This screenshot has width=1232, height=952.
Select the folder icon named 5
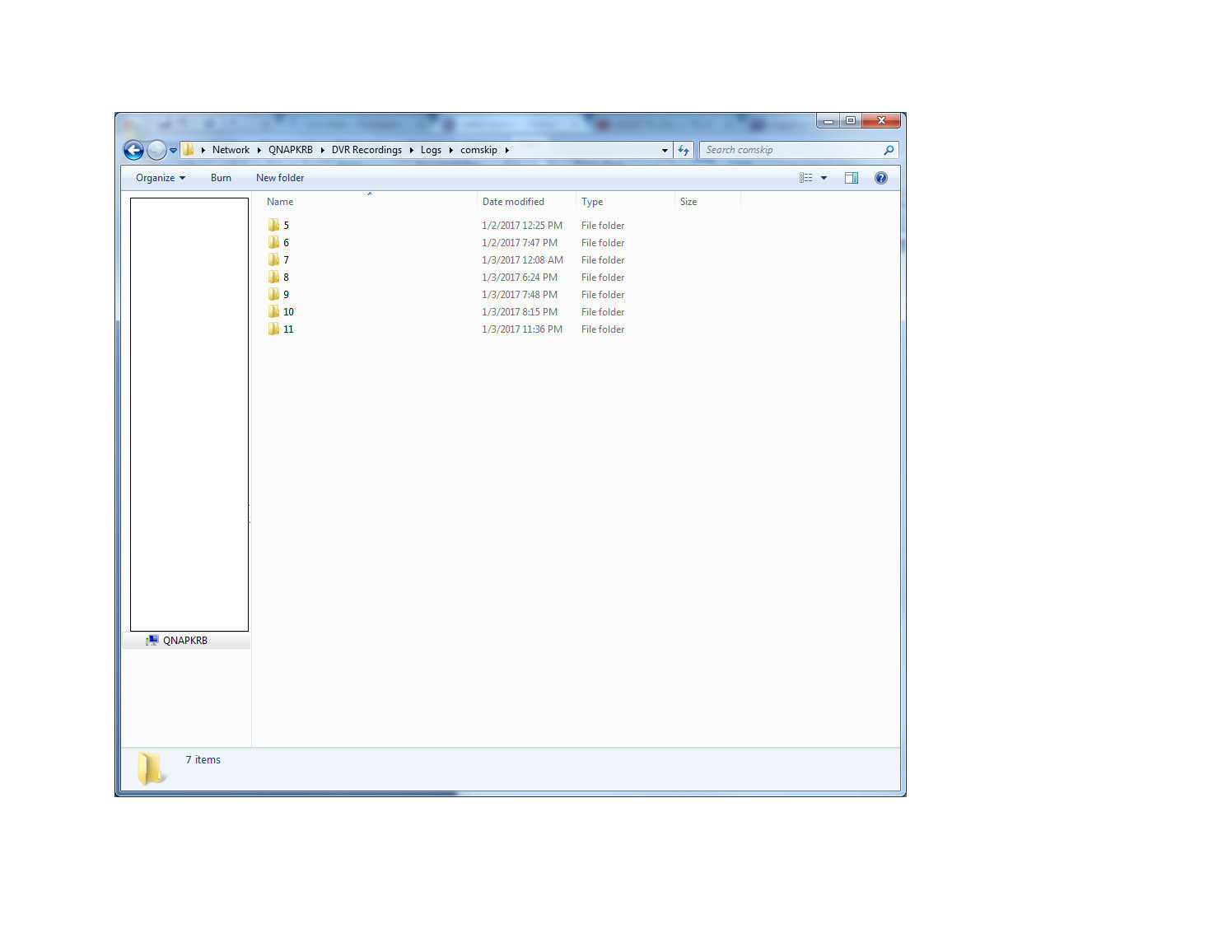tap(273, 225)
